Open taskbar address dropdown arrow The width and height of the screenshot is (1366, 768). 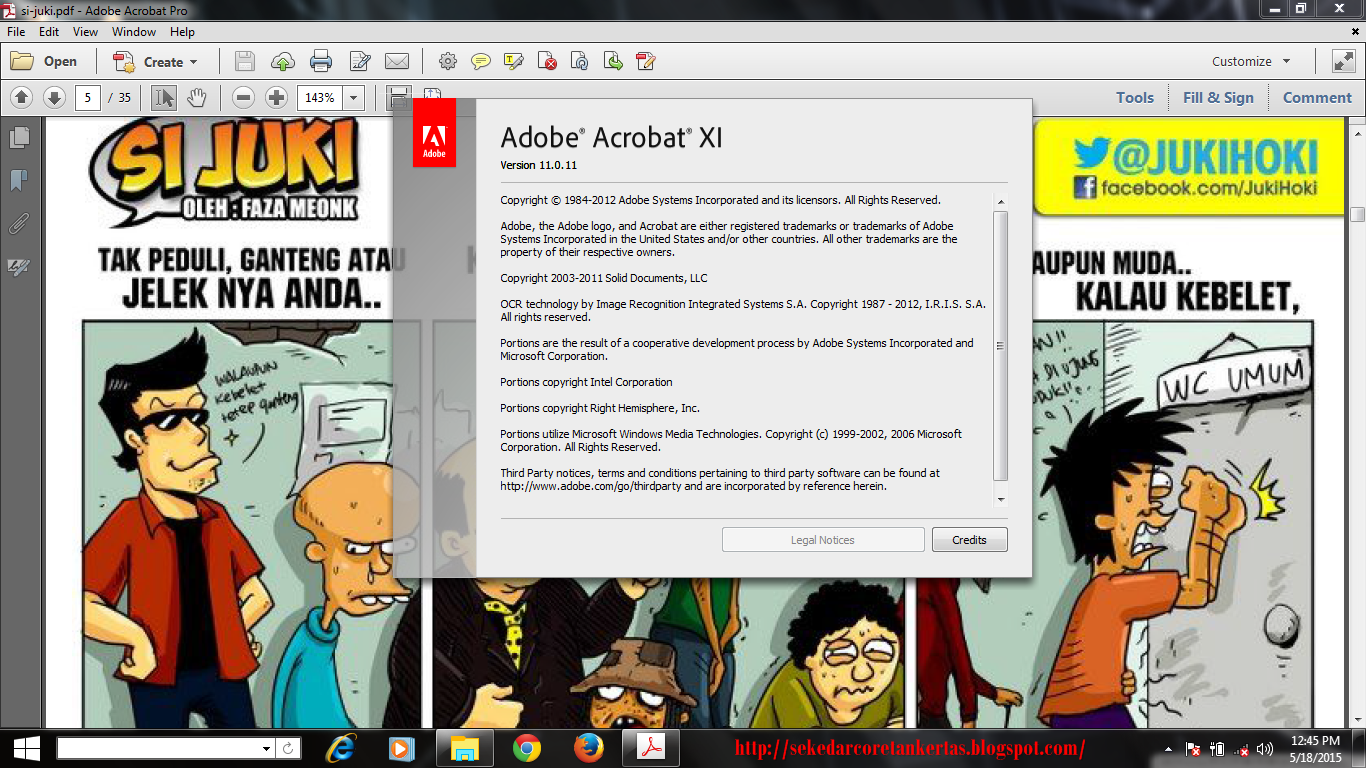click(x=266, y=748)
